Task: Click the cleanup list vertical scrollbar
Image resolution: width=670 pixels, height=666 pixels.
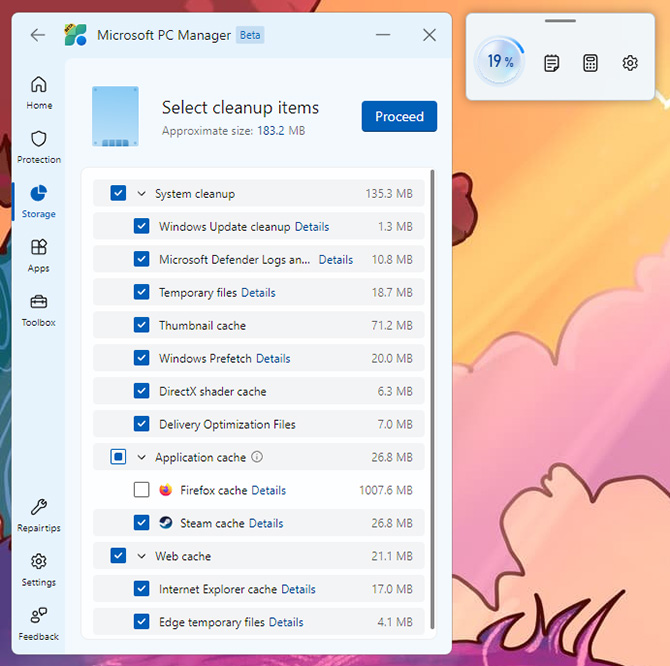Action: (432, 399)
